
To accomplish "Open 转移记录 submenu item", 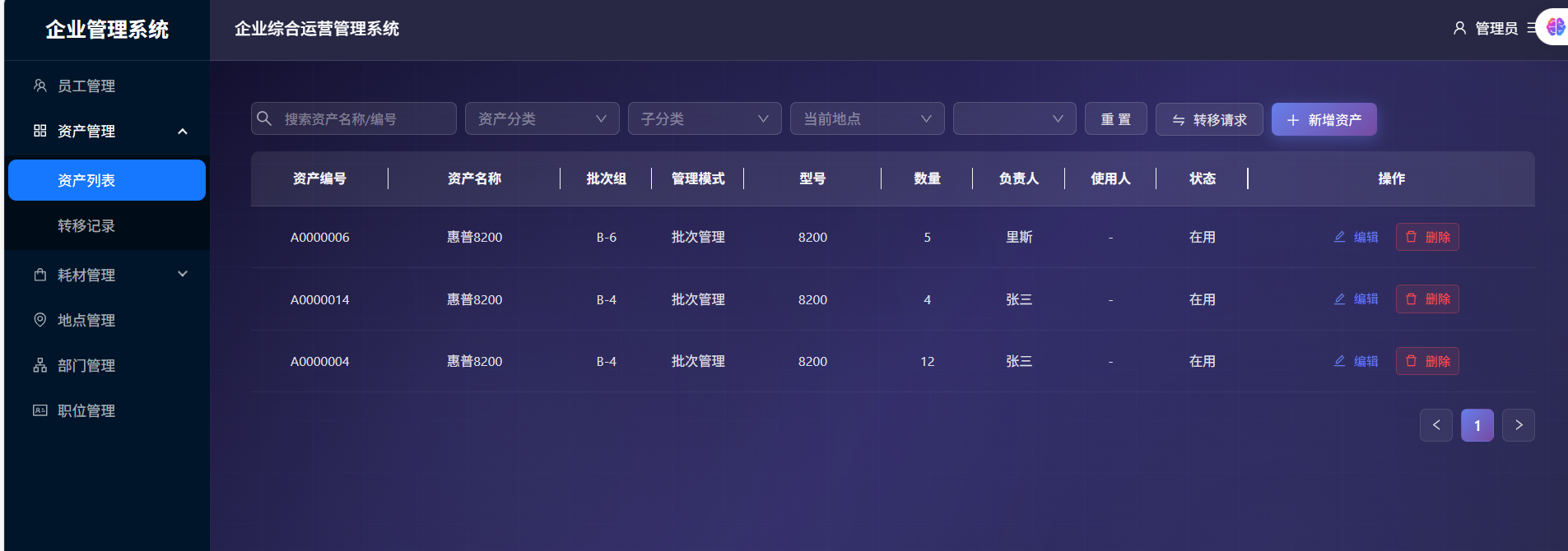I will tap(107, 225).
